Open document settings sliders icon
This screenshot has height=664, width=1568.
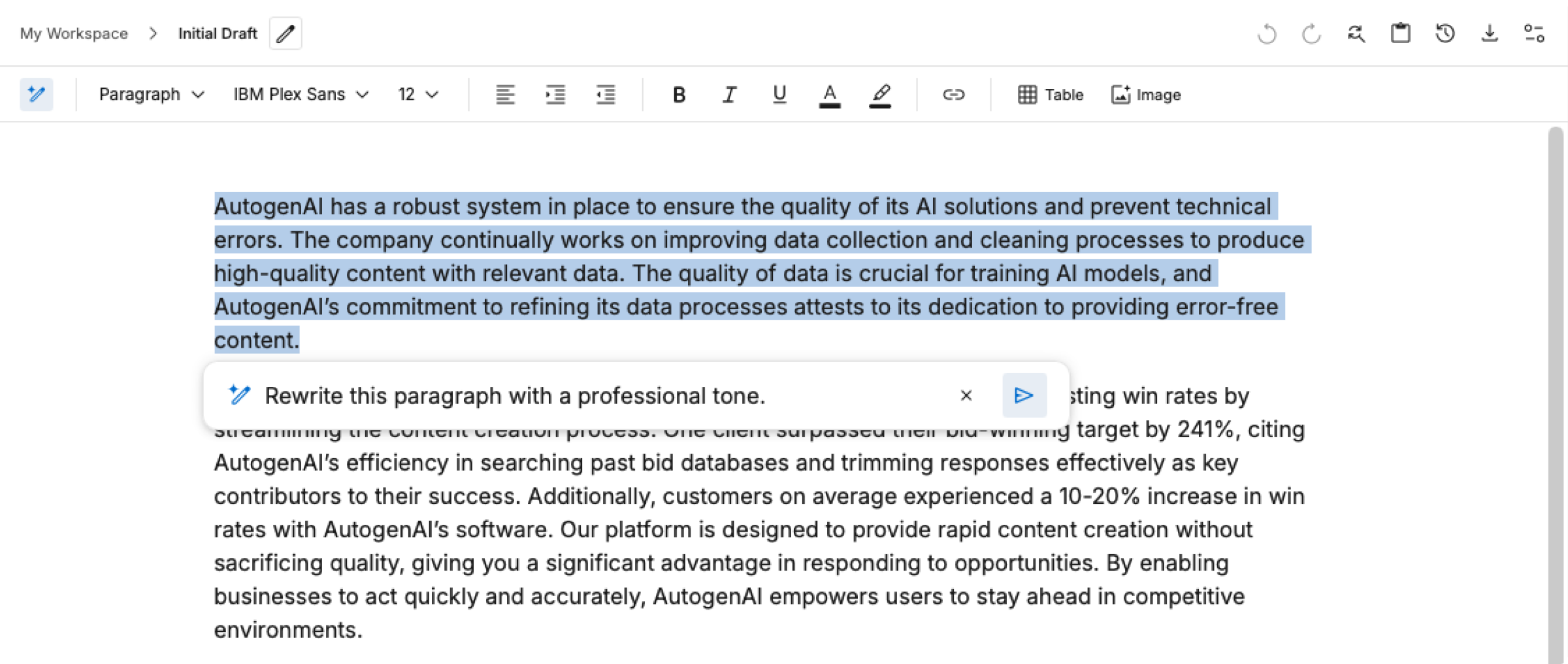pos(1534,33)
